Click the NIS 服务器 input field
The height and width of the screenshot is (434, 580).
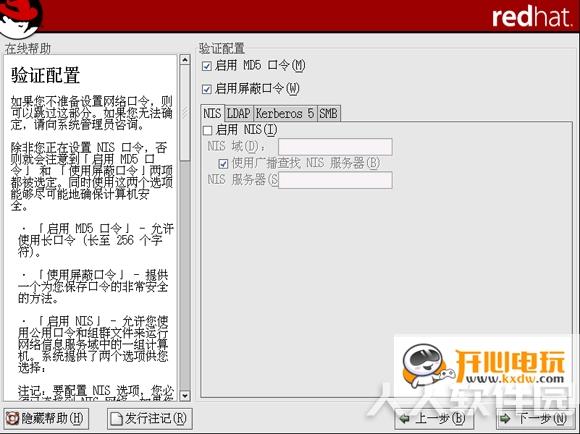coord(335,180)
